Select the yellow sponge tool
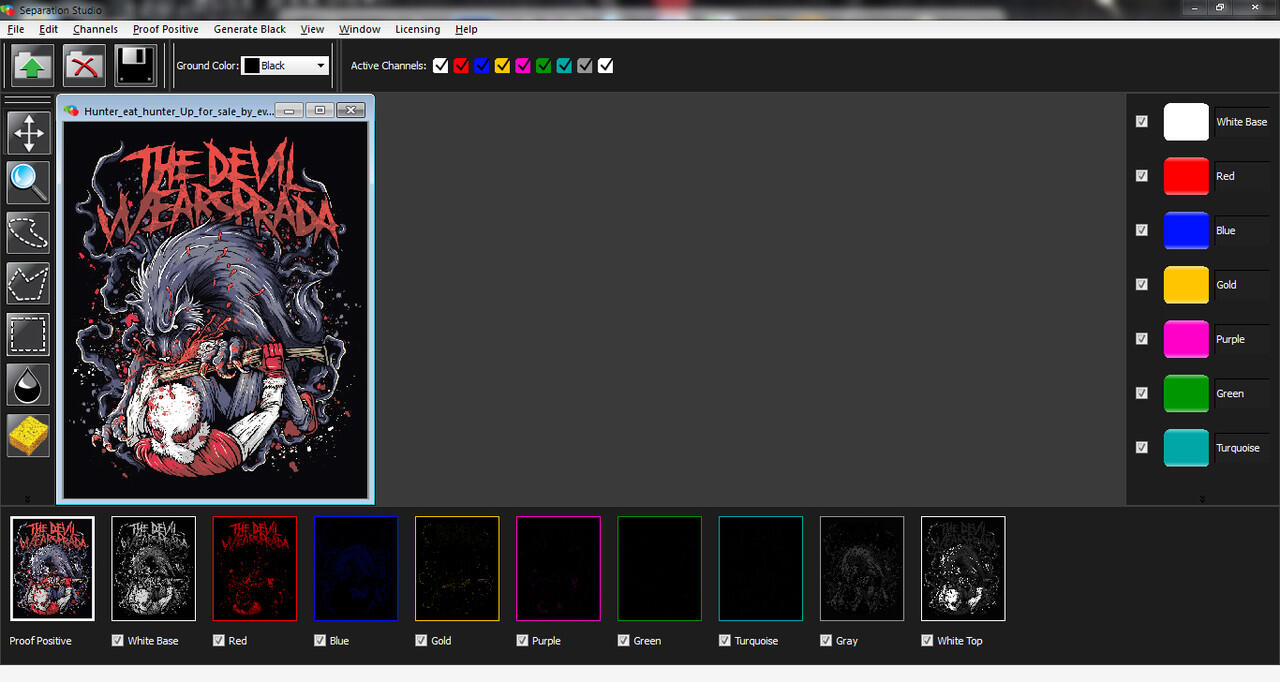The height and width of the screenshot is (682, 1280). (x=29, y=435)
